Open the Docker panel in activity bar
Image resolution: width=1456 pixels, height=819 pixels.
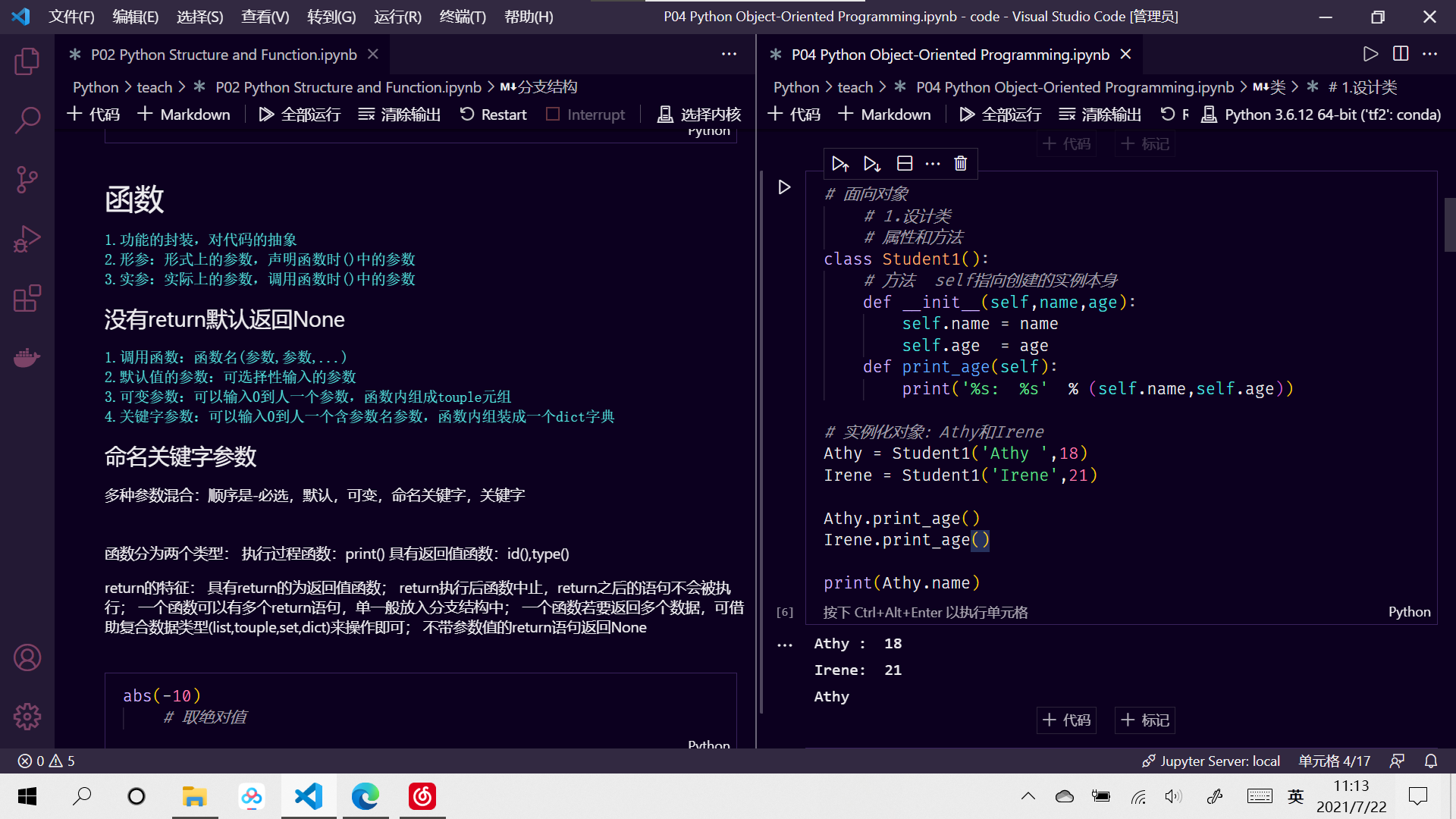click(27, 357)
